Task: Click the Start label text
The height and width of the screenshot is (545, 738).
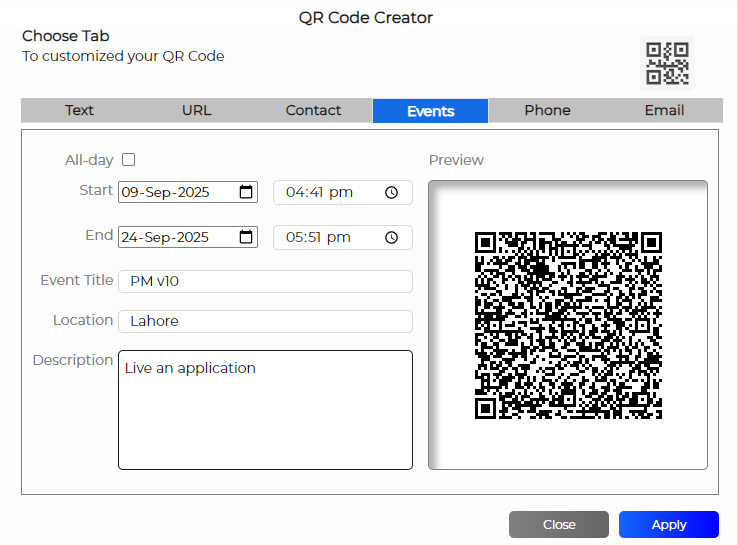Action: (x=96, y=190)
